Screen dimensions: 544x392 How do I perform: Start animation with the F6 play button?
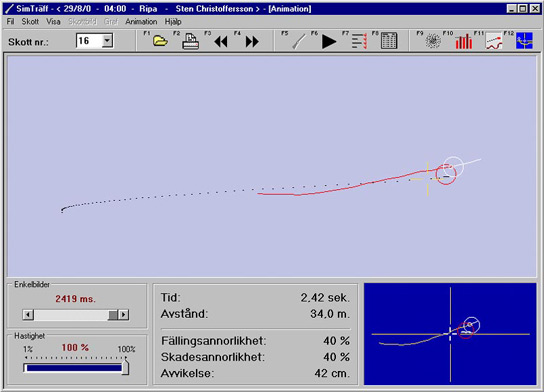[329, 42]
